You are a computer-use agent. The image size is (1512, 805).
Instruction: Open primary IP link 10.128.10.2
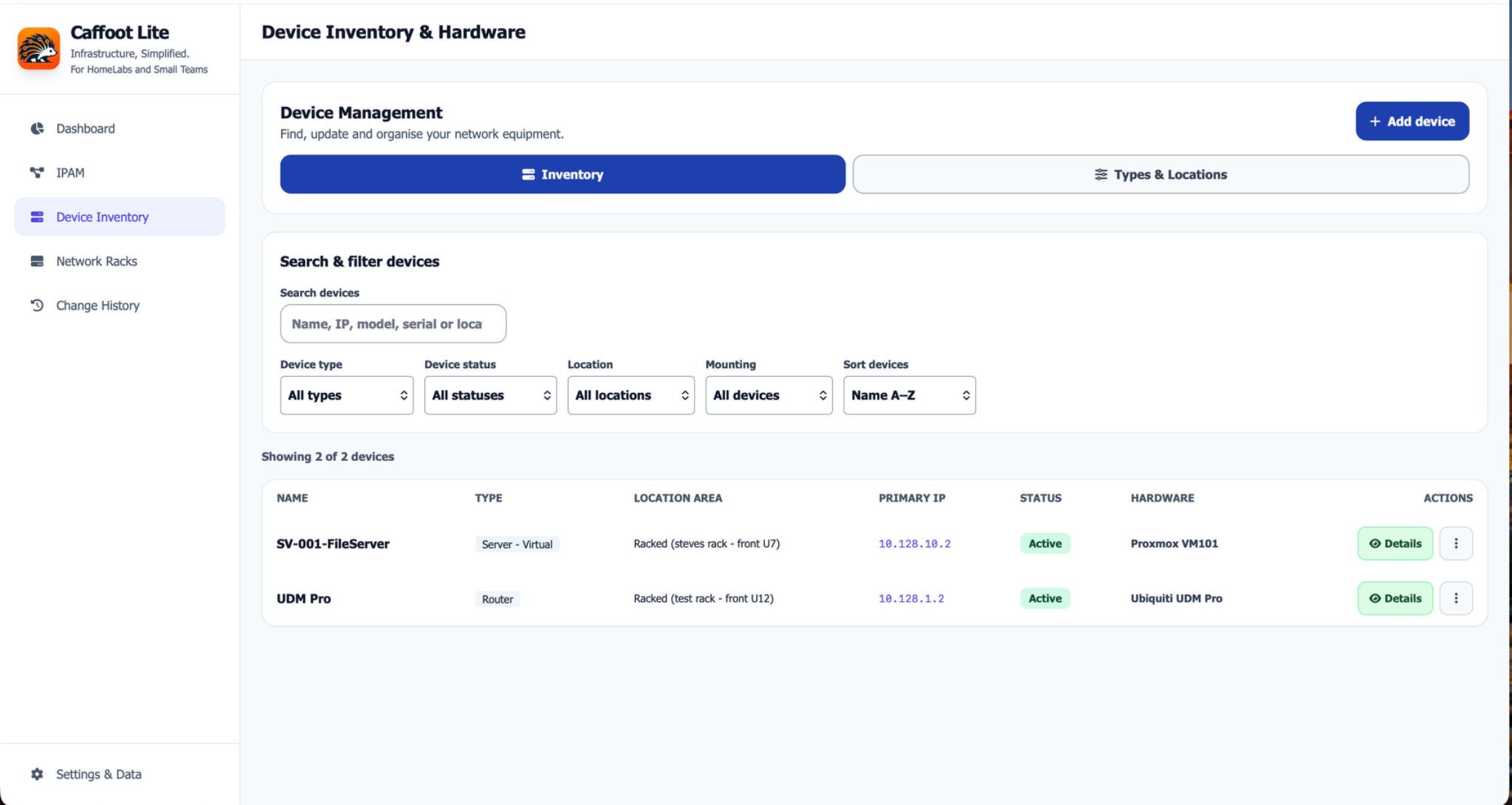[915, 544]
